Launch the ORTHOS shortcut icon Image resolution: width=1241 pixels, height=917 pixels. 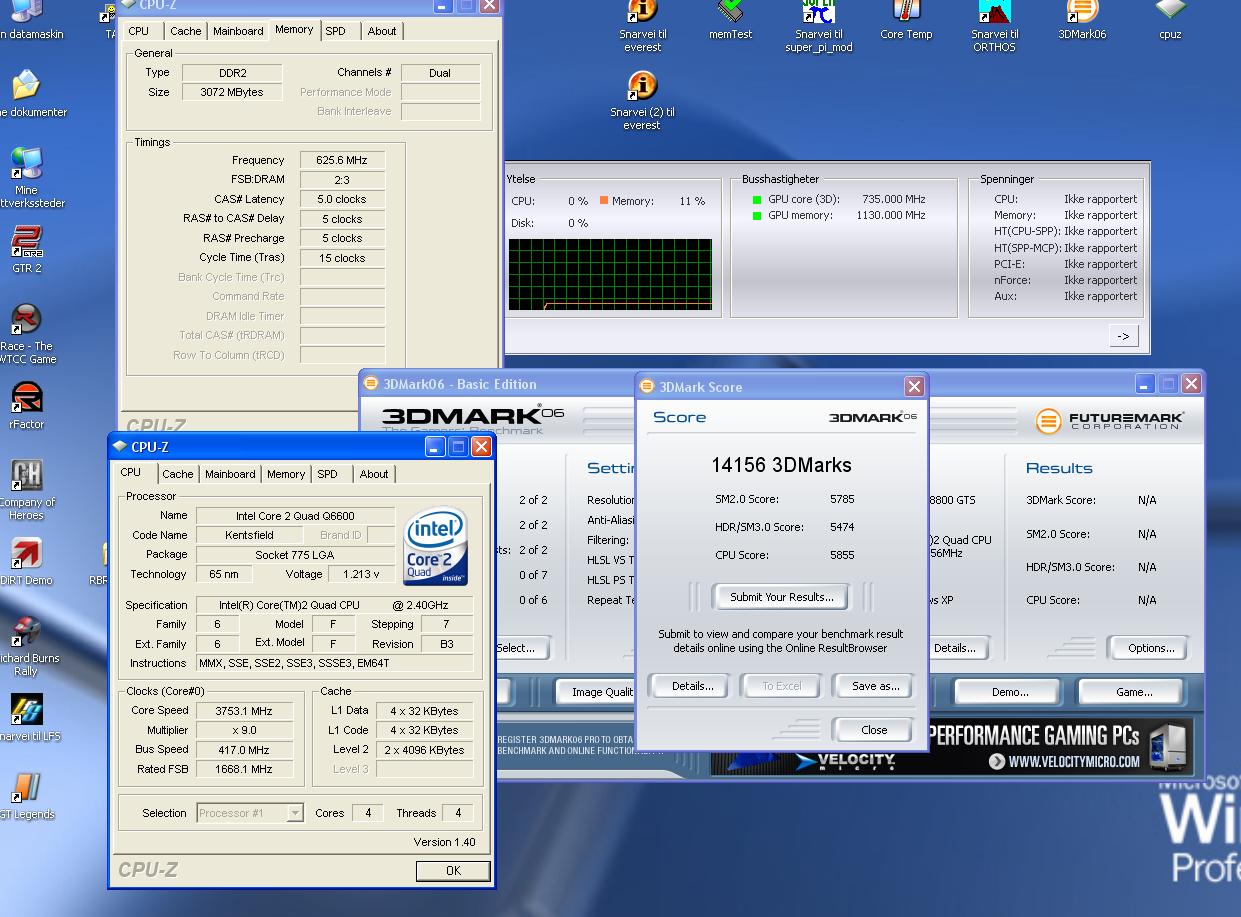pos(994,12)
